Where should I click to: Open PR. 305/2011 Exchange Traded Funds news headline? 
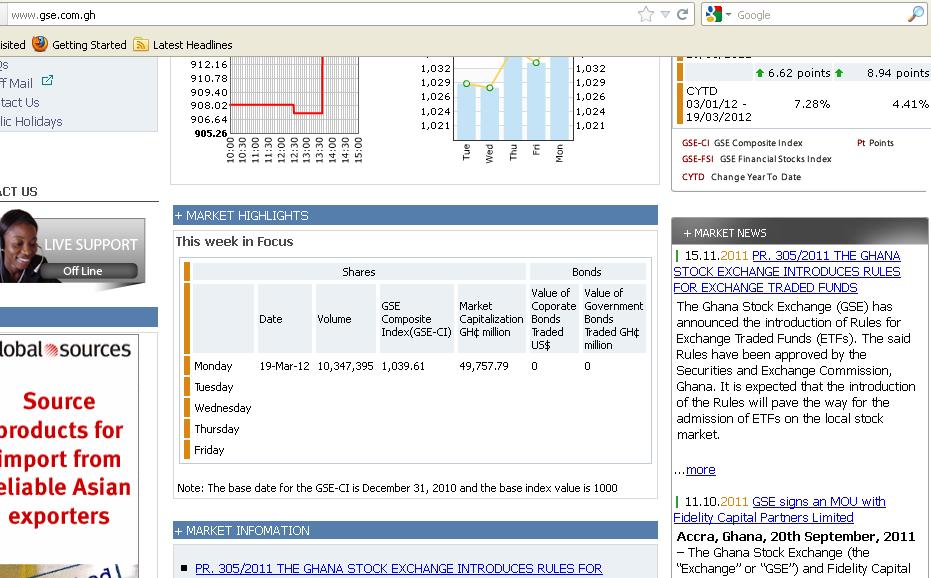(787, 271)
